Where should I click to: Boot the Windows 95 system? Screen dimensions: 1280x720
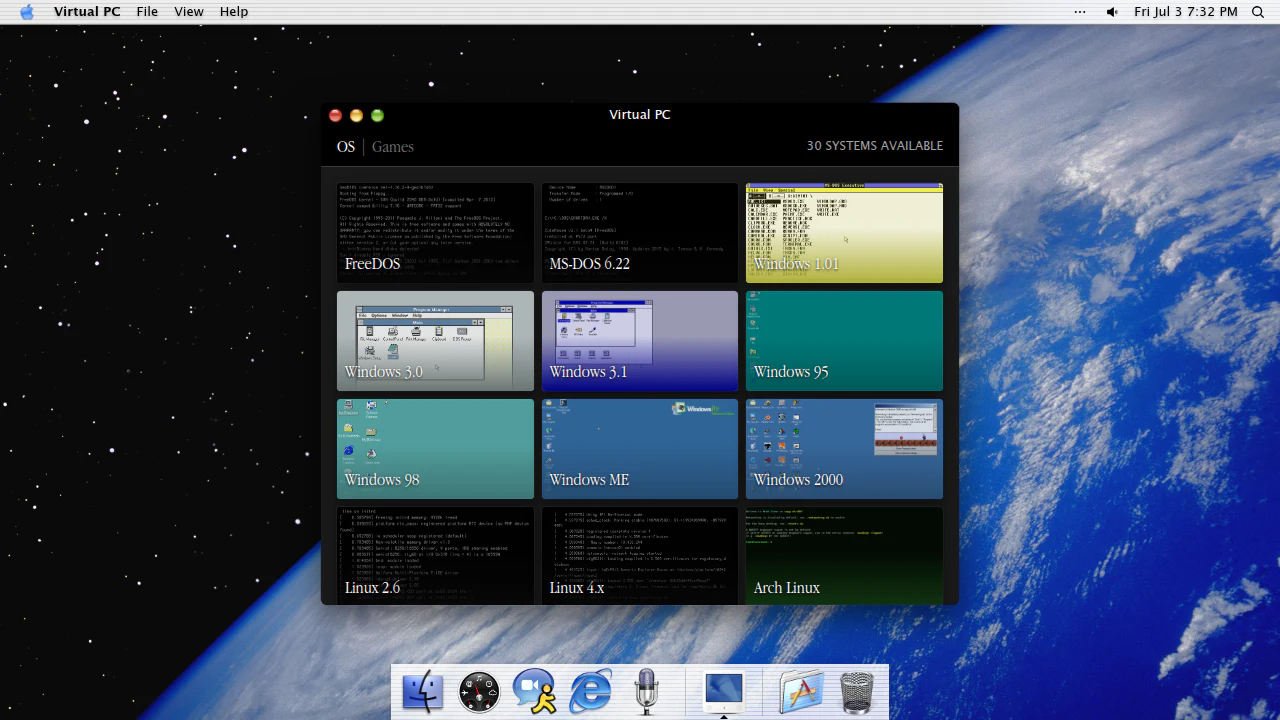(x=844, y=341)
